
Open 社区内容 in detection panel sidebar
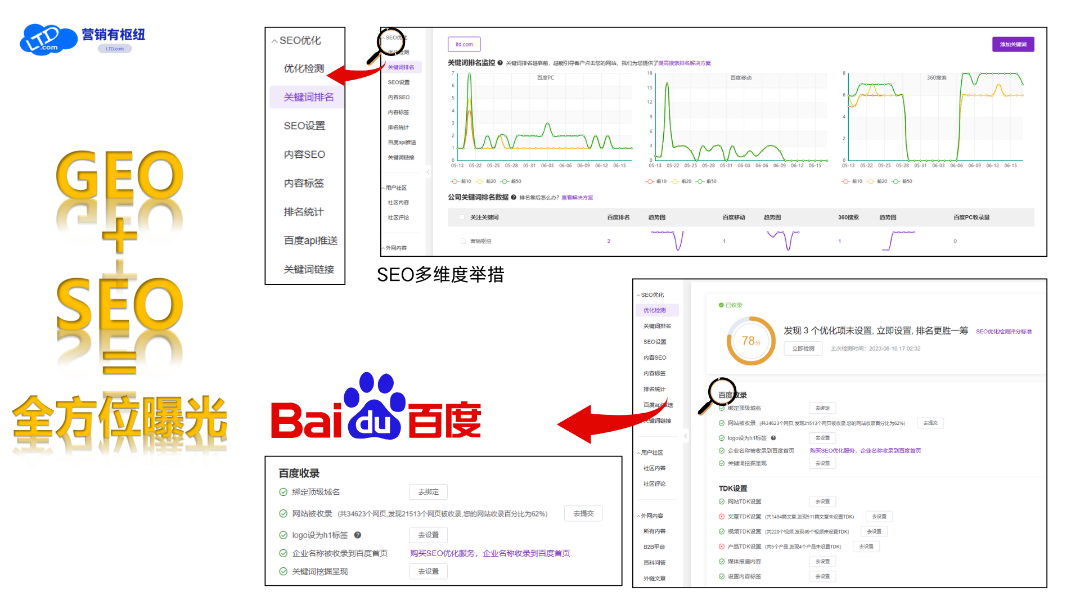pos(654,469)
